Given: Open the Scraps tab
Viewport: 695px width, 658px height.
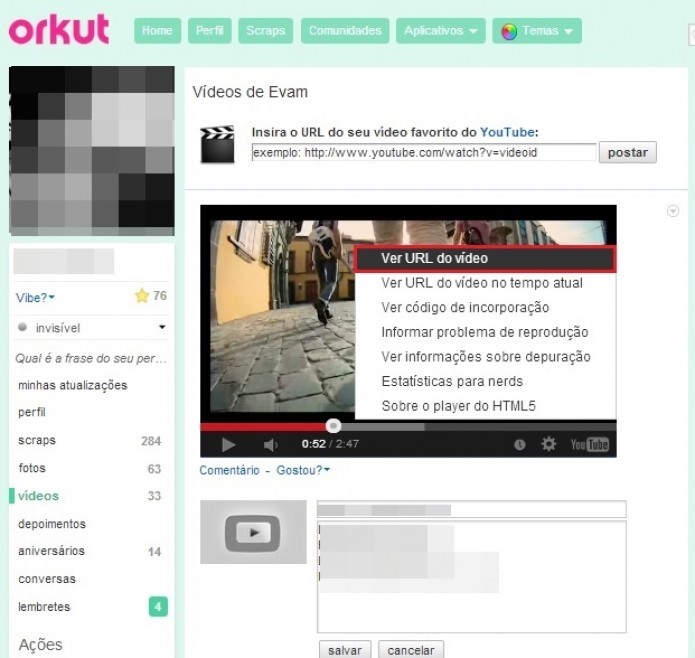Looking at the screenshot, I should [266, 31].
